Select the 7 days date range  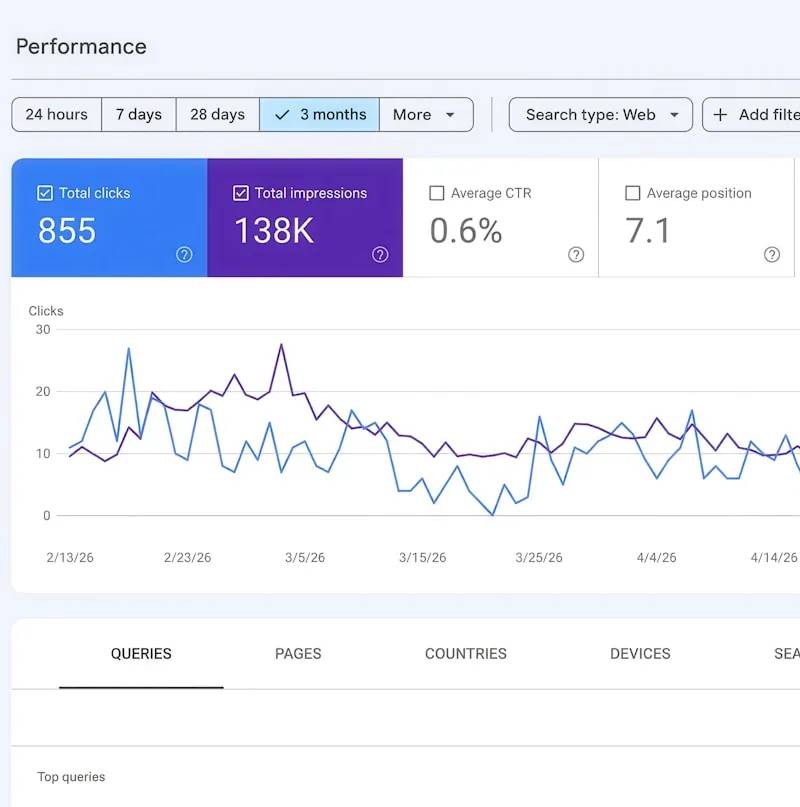(138, 114)
